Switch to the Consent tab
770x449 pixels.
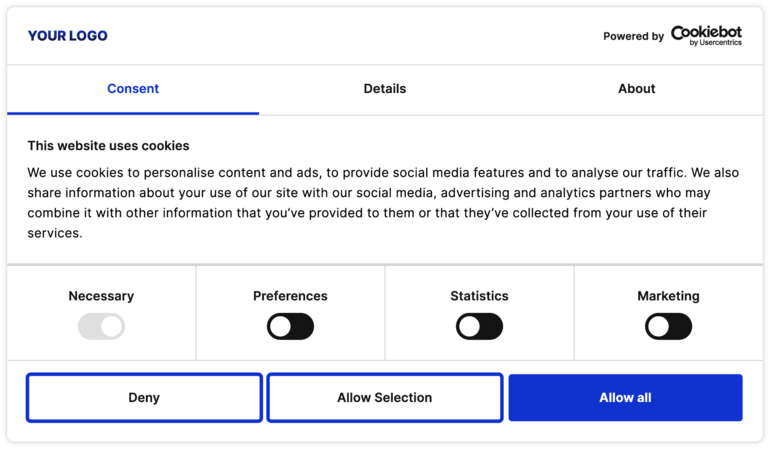tap(133, 89)
